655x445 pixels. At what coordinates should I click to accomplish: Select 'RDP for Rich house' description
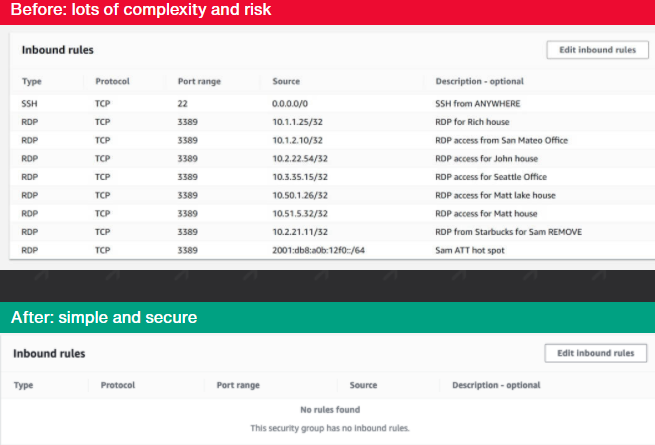click(472, 122)
